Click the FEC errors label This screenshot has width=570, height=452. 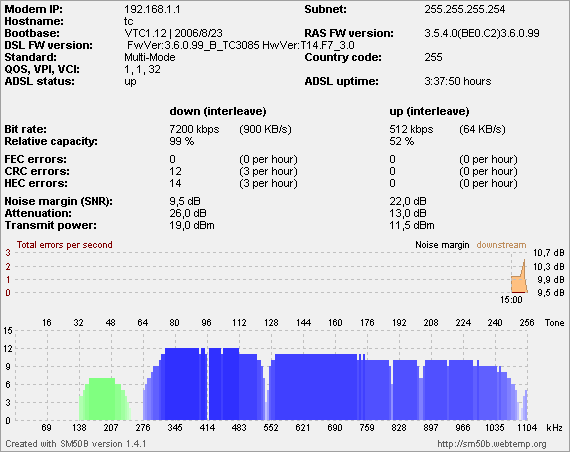[x=36, y=159]
